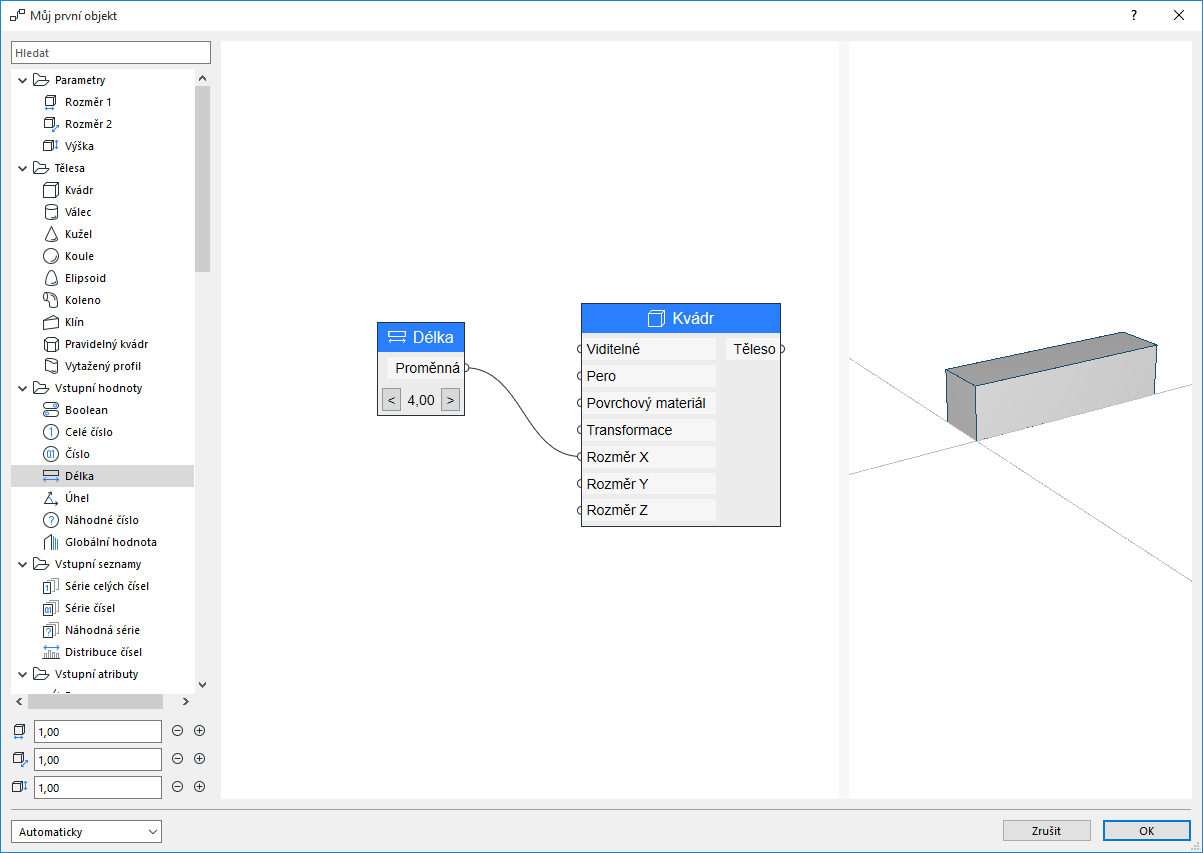Click the plus button for height field
1203x853 pixels.
pos(199,787)
